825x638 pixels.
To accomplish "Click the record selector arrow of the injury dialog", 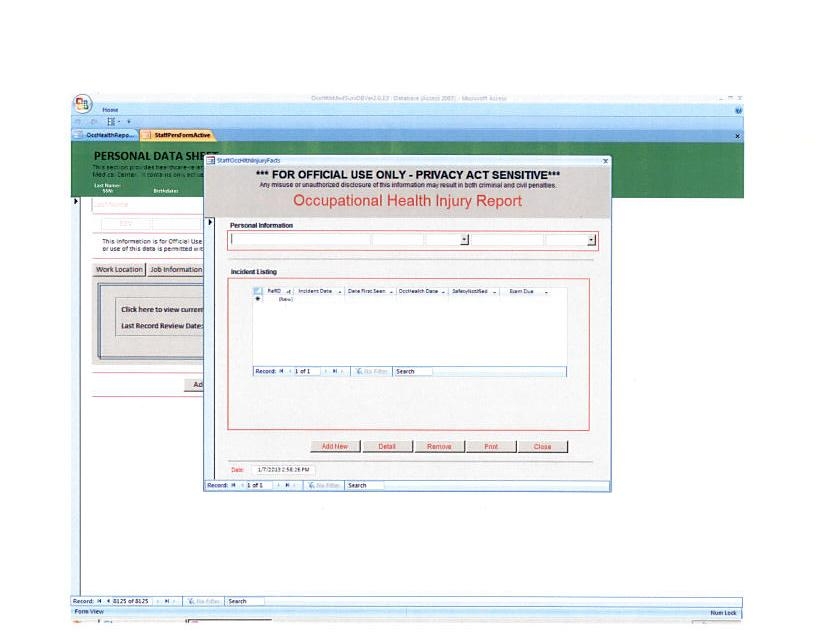I will click(x=210, y=222).
